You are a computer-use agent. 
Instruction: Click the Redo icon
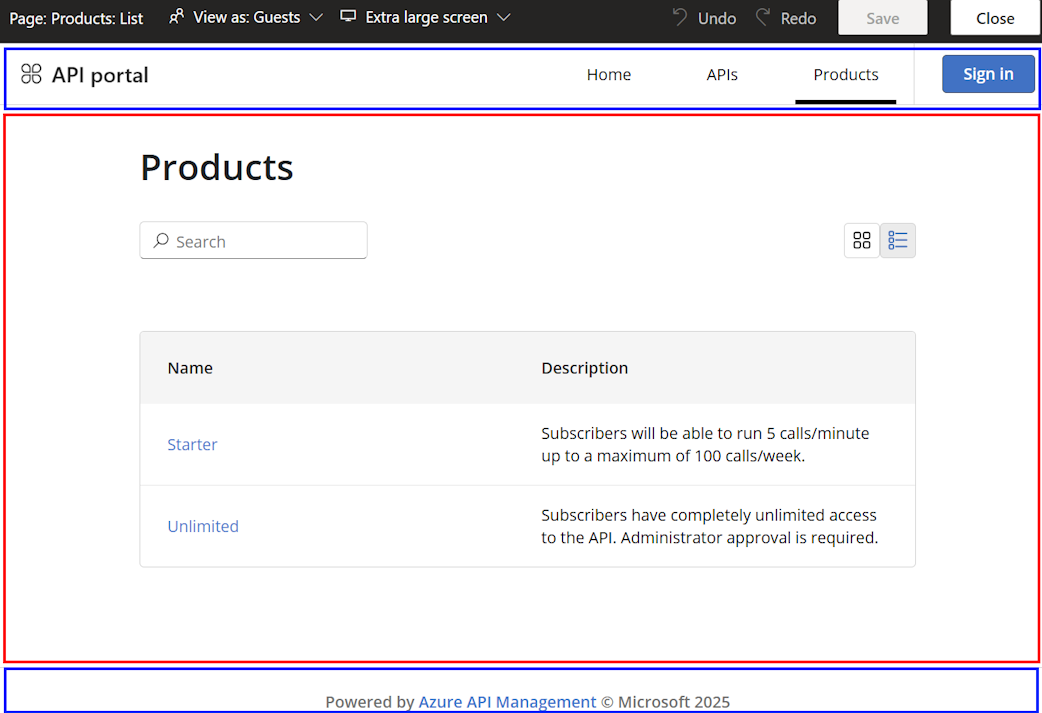[763, 17]
